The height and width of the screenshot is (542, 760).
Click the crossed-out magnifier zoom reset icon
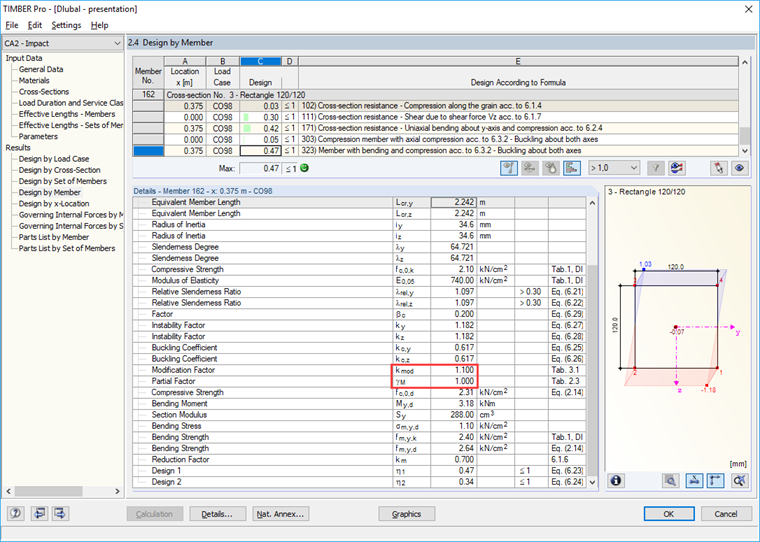click(739, 480)
